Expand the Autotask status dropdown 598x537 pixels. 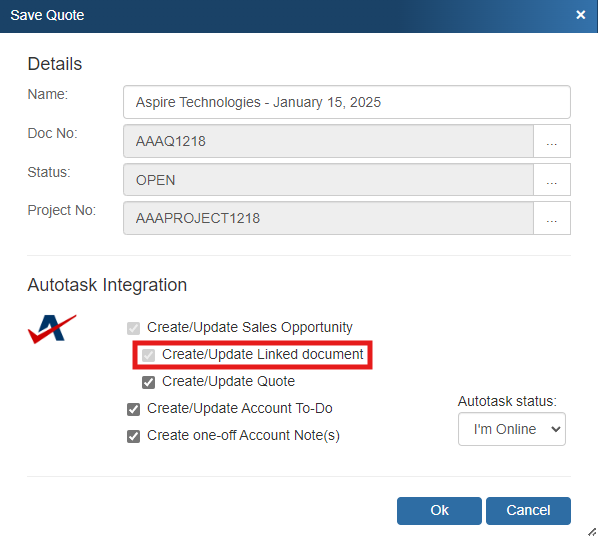512,429
